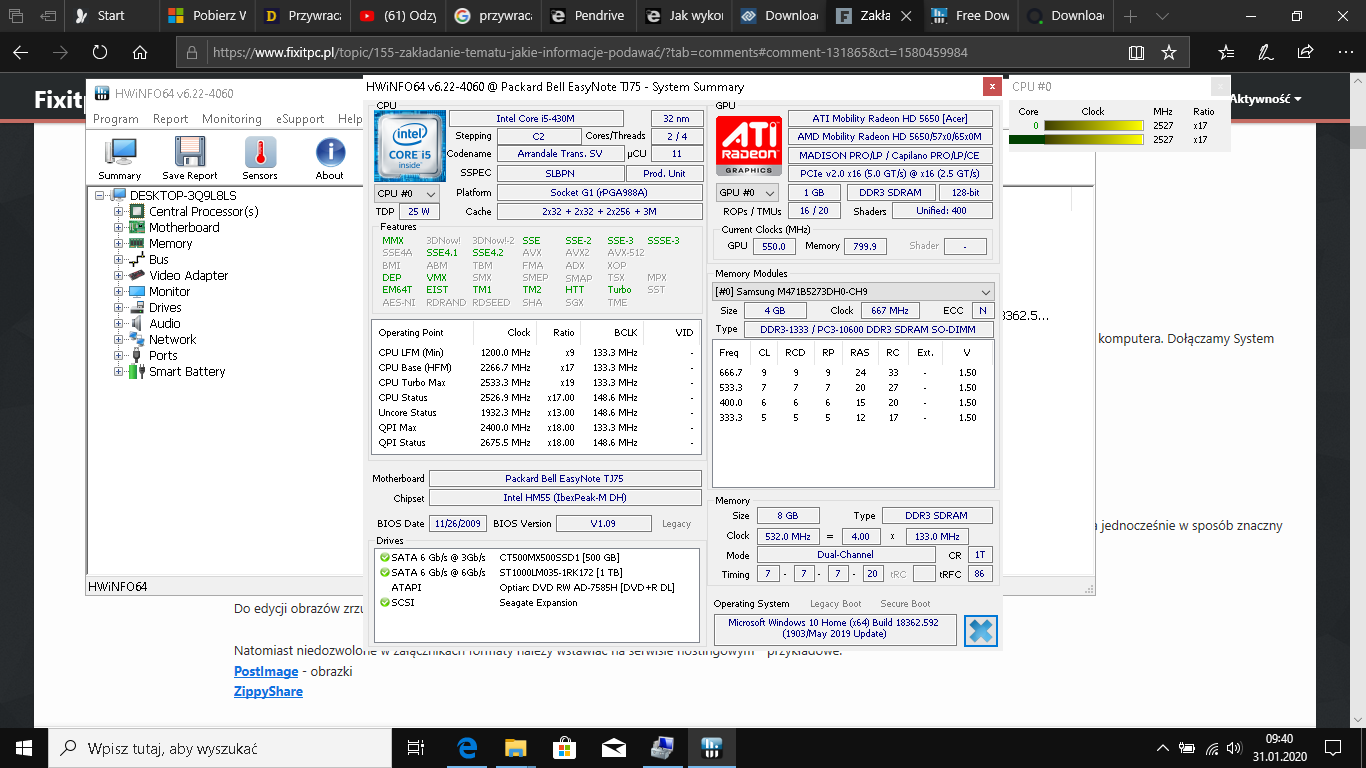Screen dimensions: 1366x768
Task: Click the ATI Radeon Graphics logo
Action: tap(748, 146)
